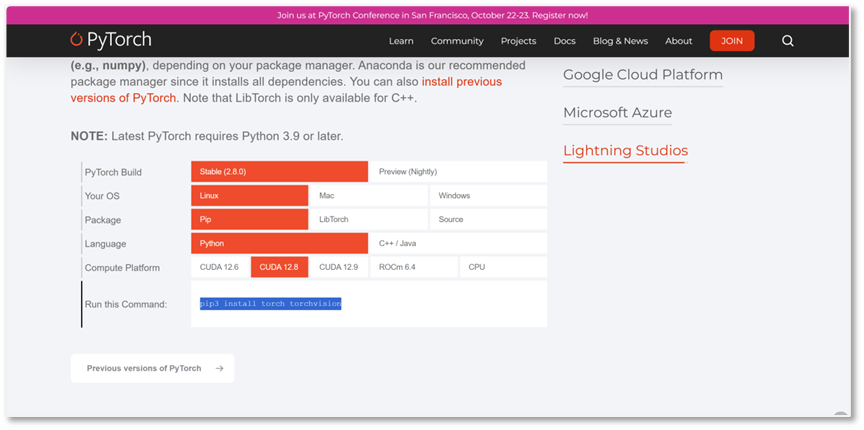
Task: Select LibTorch package option
Action: (367, 219)
